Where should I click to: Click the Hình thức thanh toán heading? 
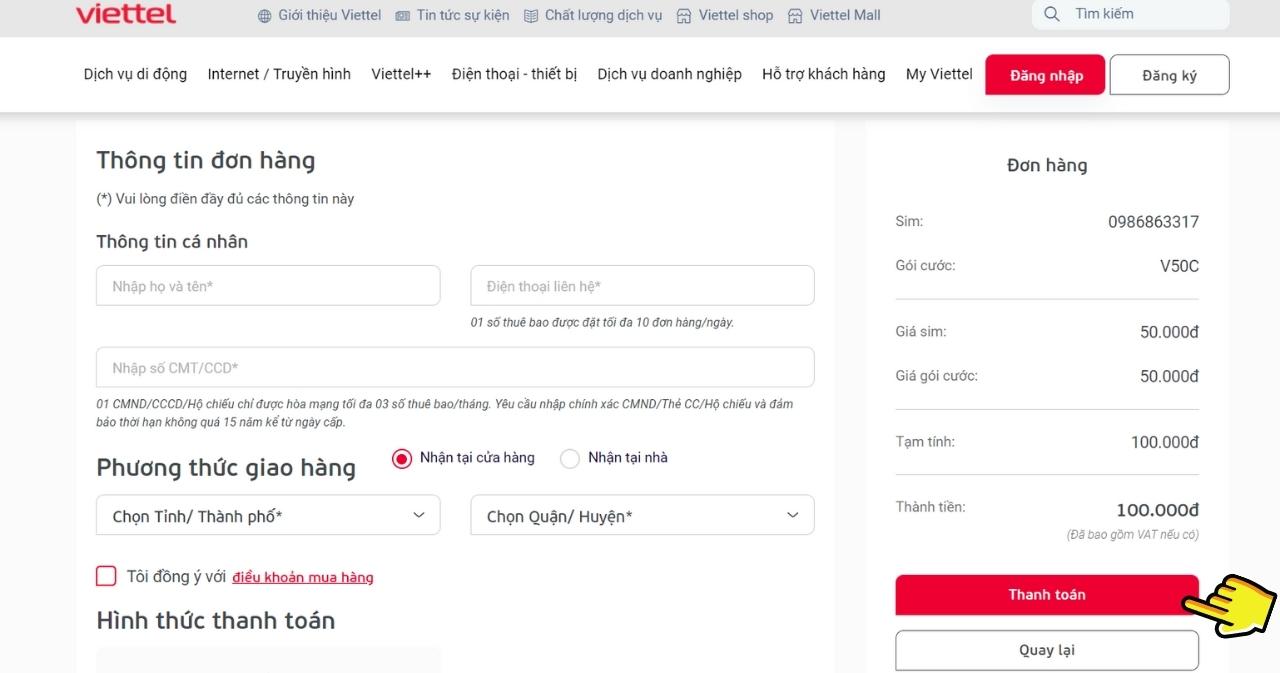point(216,621)
